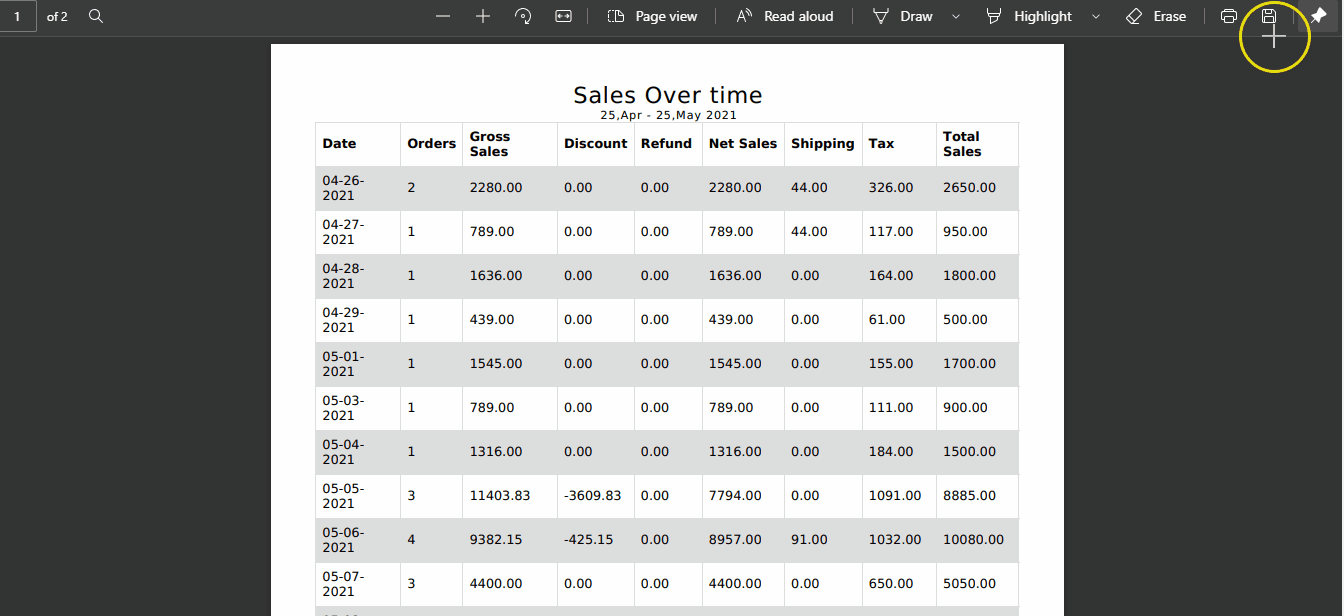Click the total sales value '1800.00'
This screenshot has width=1344, height=616.
pos(969,276)
